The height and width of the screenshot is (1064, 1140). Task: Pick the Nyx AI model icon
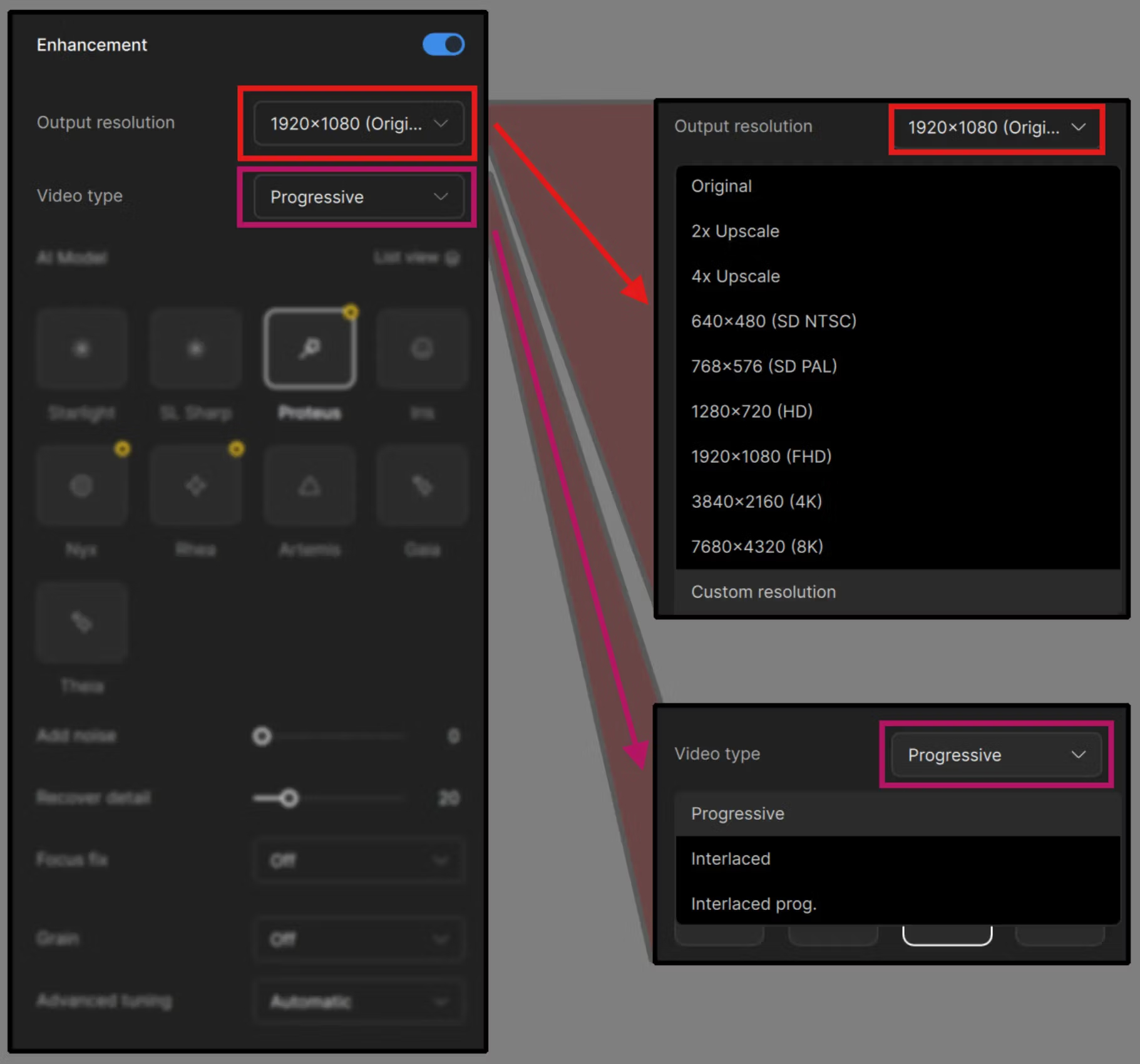point(82,485)
